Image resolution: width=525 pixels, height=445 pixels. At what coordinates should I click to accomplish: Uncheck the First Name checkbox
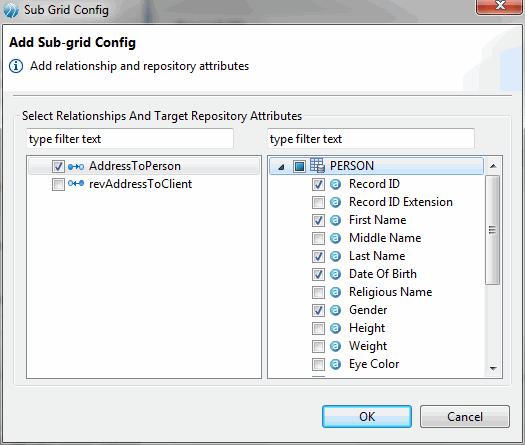tap(318, 220)
